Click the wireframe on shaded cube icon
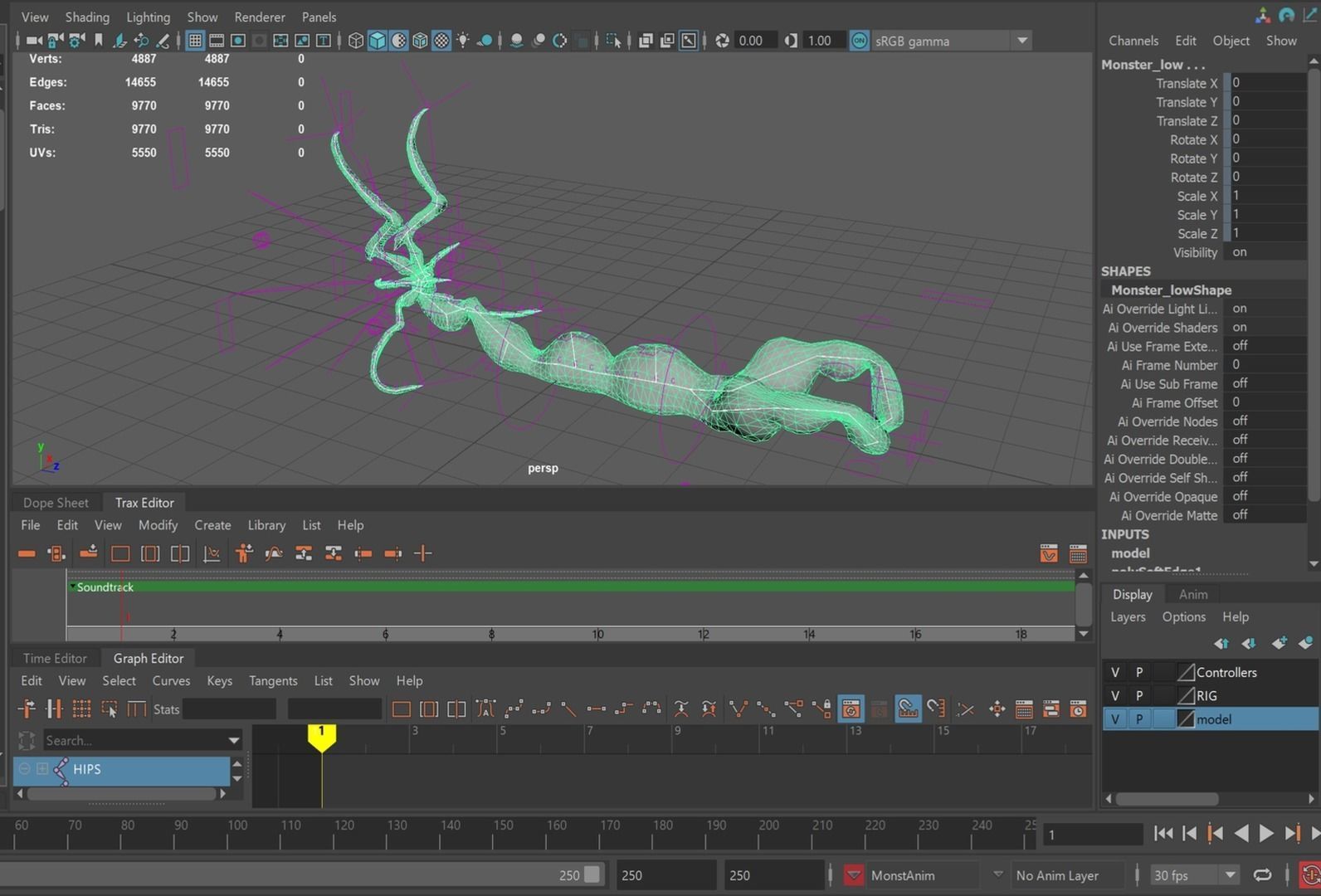Image resolution: width=1321 pixels, height=896 pixels. [x=421, y=40]
